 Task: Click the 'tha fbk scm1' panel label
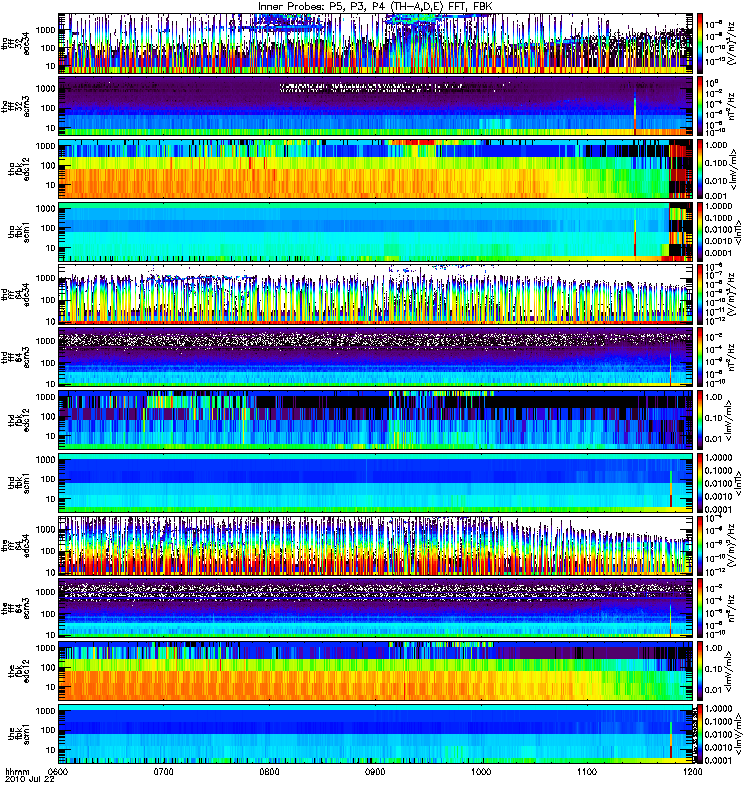[19, 232]
